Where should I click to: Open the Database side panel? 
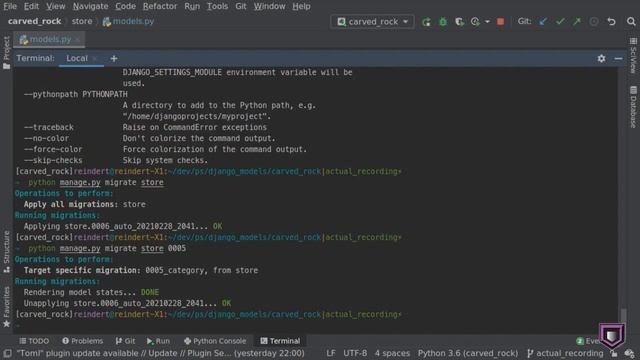[633, 107]
